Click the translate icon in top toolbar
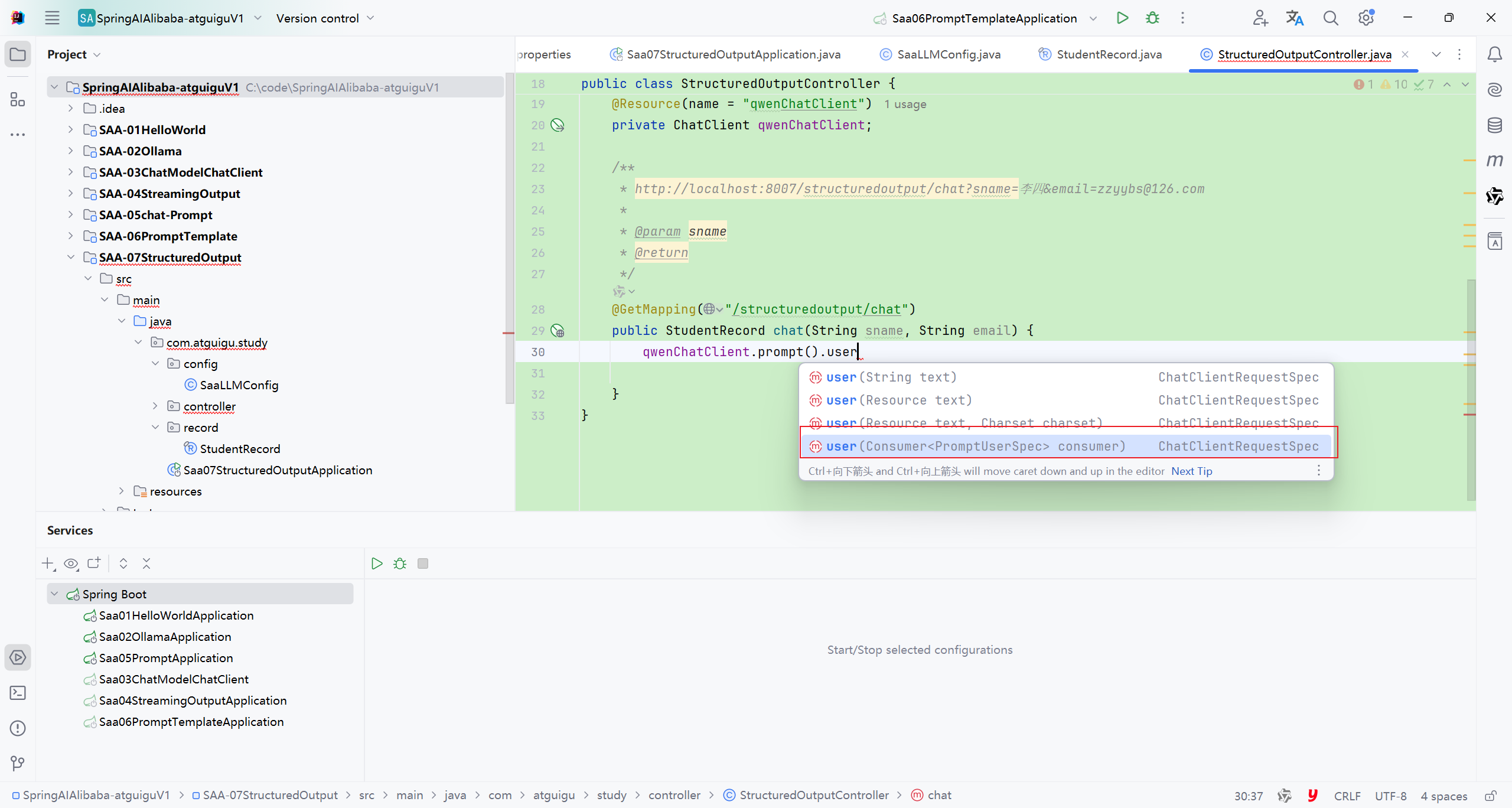 pos(1295,18)
